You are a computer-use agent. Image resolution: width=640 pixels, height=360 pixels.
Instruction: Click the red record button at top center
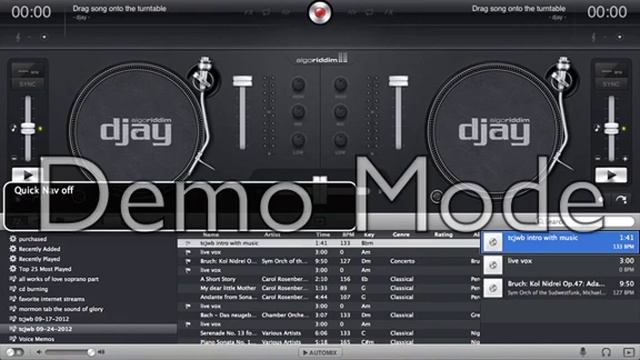click(x=320, y=12)
